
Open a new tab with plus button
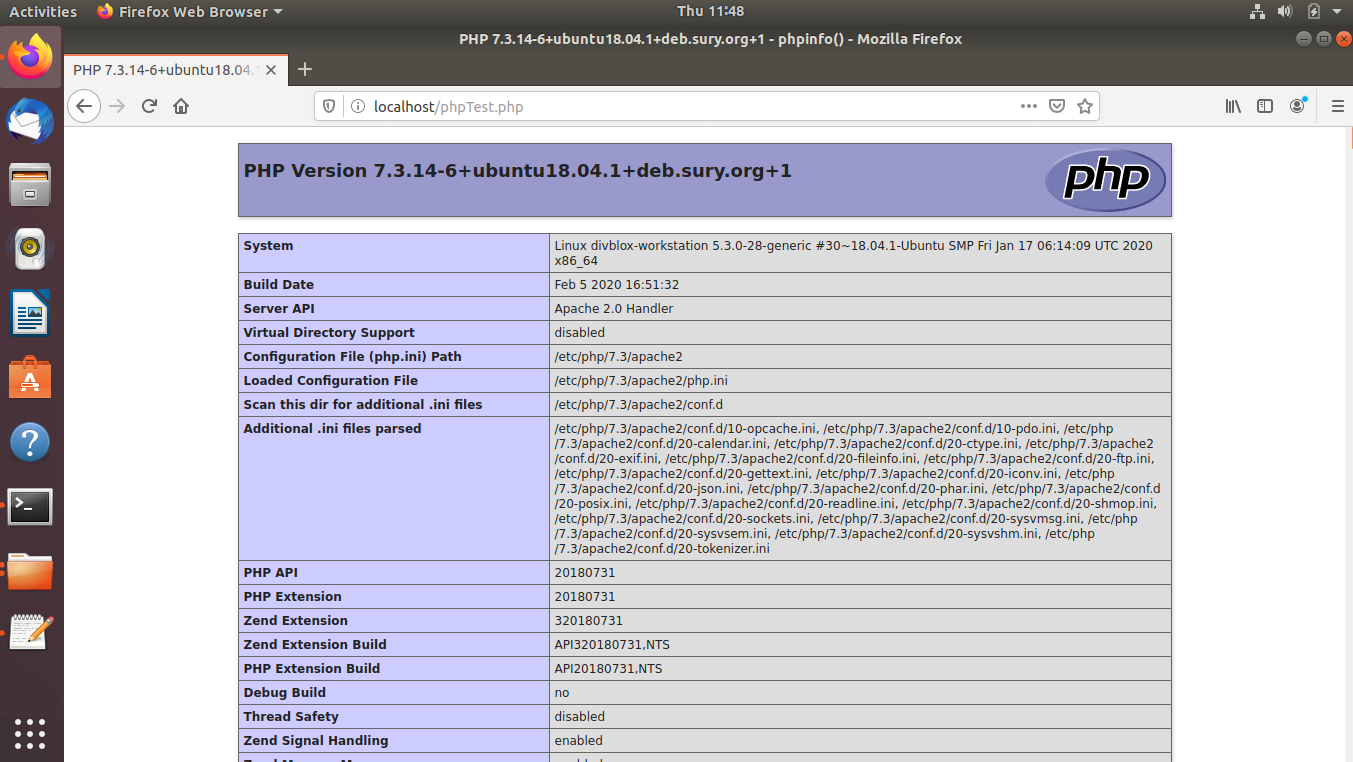(x=305, y=69)
